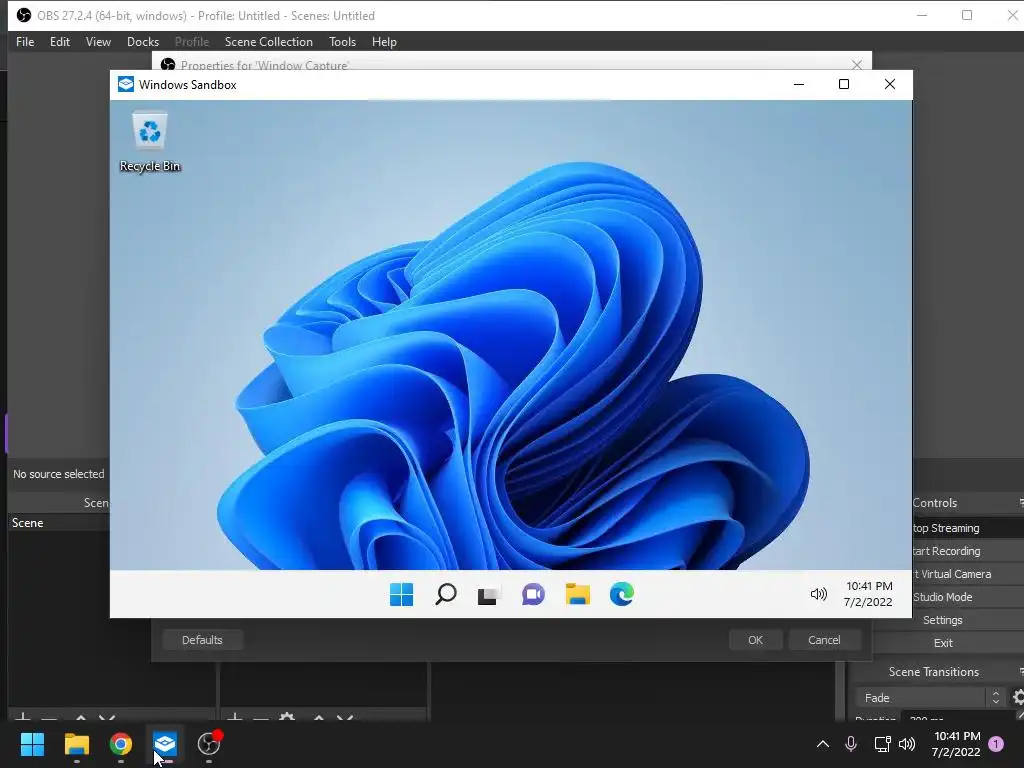This screenshot has width=1024, height=768.
Task: Open the Help menu in OBS
Action: point(384,42)
